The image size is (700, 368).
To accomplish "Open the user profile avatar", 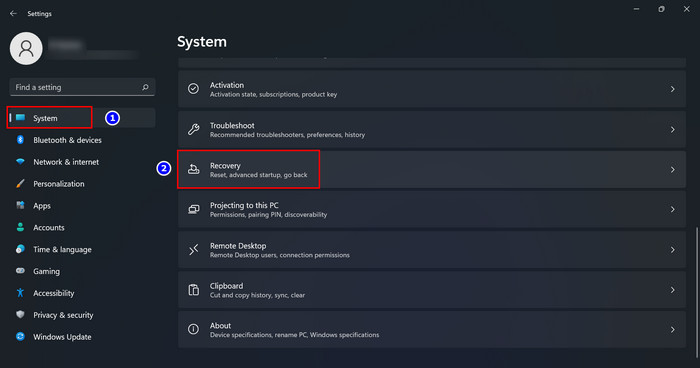I will pos(26,48).
